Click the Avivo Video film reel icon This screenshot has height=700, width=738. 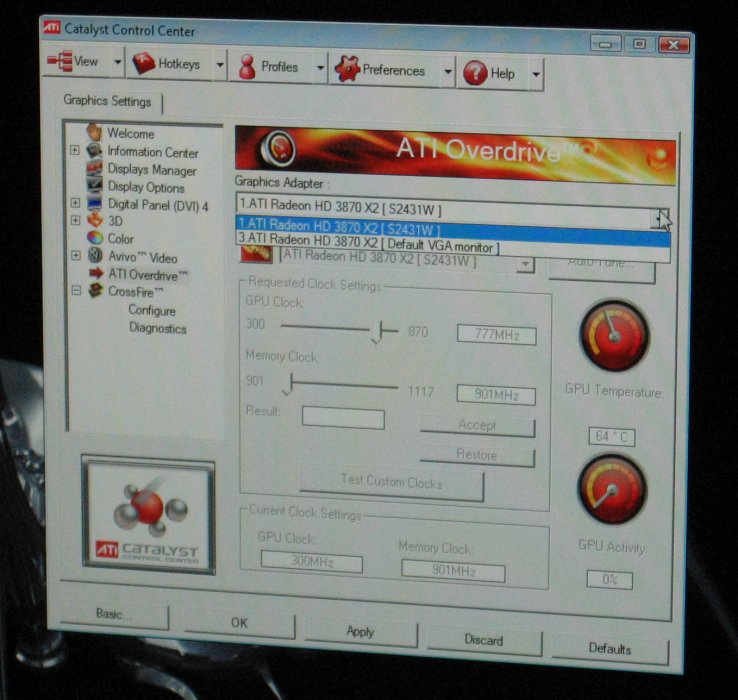[x=95, y=256]
